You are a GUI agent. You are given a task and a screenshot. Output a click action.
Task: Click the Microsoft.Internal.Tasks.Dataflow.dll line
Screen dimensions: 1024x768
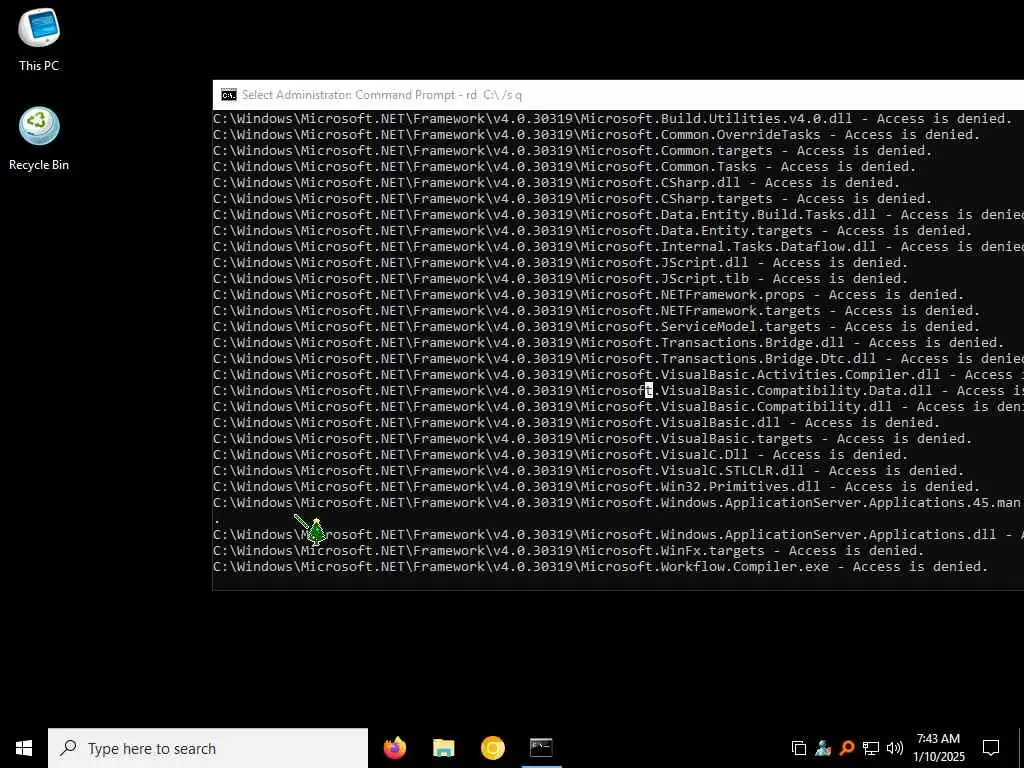[x=618, y=247]
